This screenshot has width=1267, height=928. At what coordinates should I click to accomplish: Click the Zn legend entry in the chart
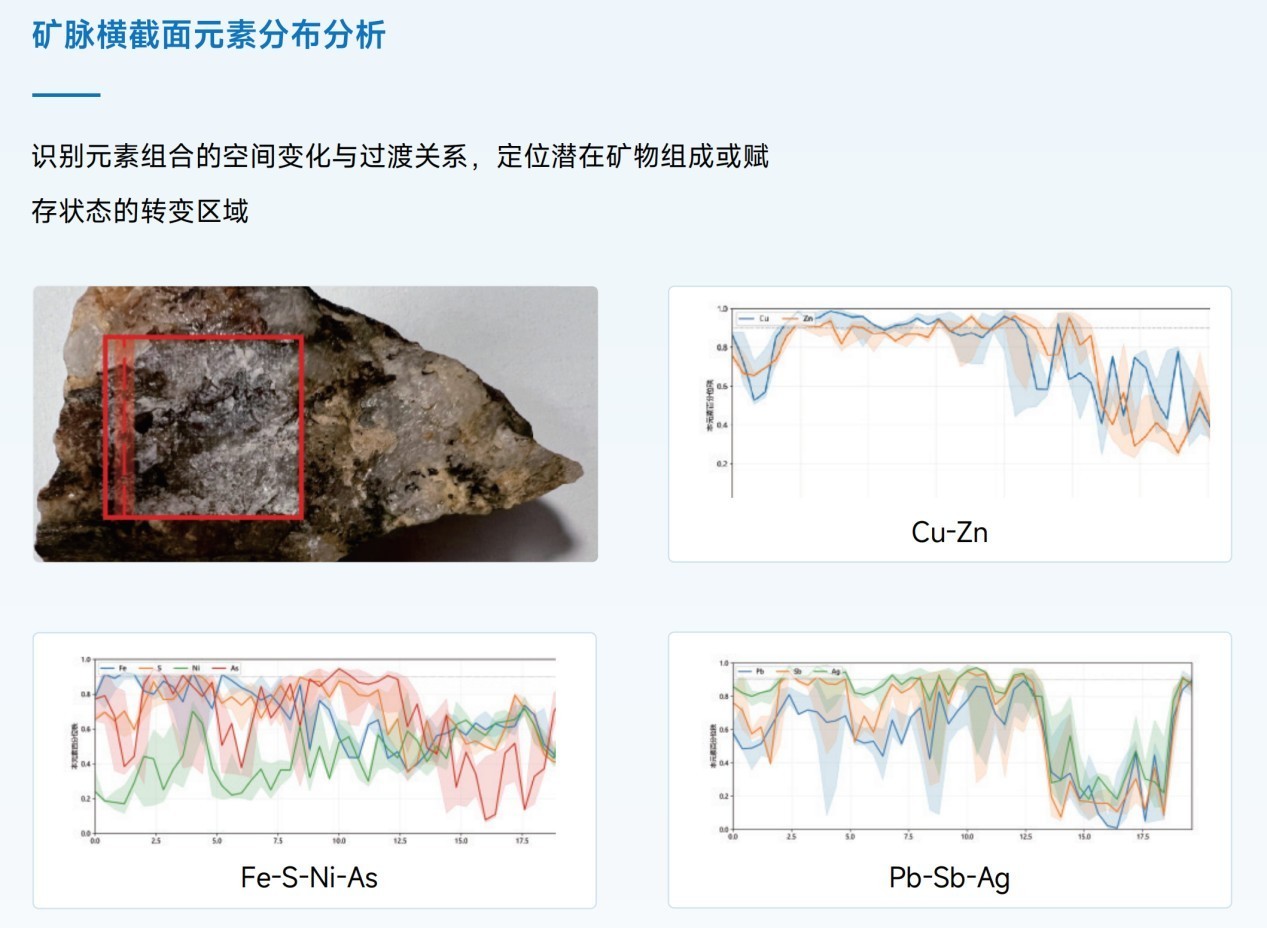click(798, 319)
